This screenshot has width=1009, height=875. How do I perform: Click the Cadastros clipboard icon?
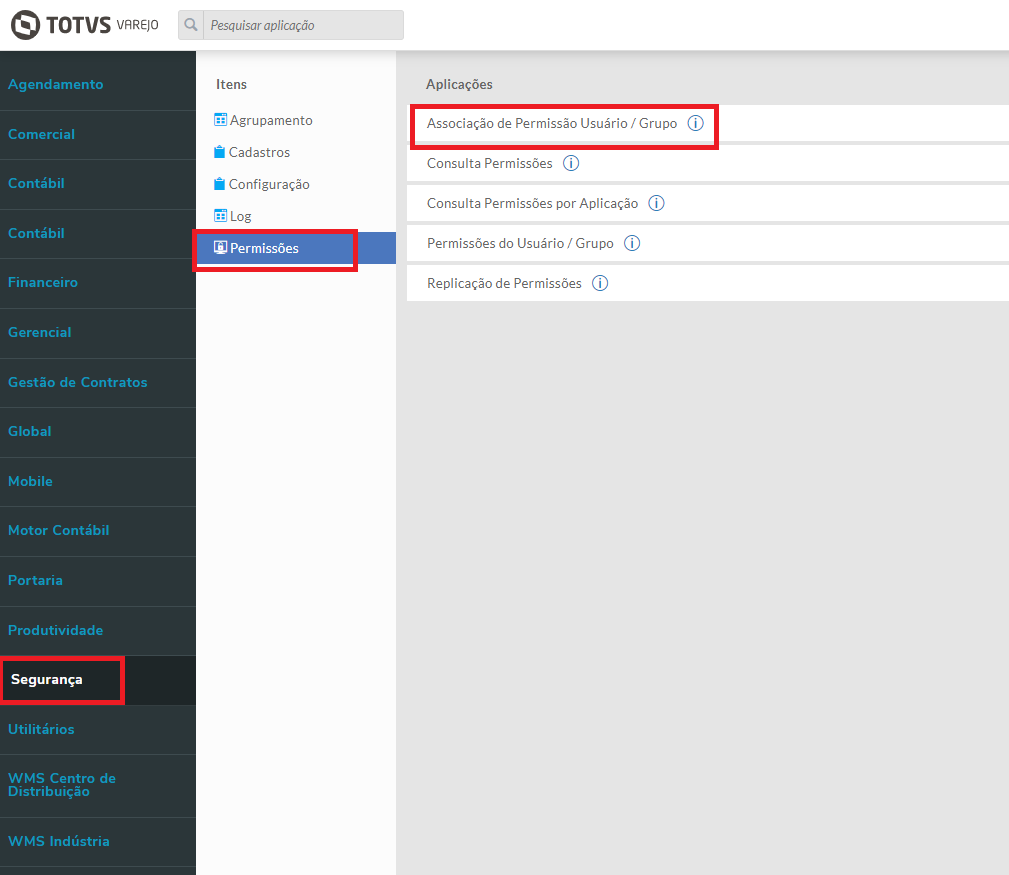[x=219, y=152]
